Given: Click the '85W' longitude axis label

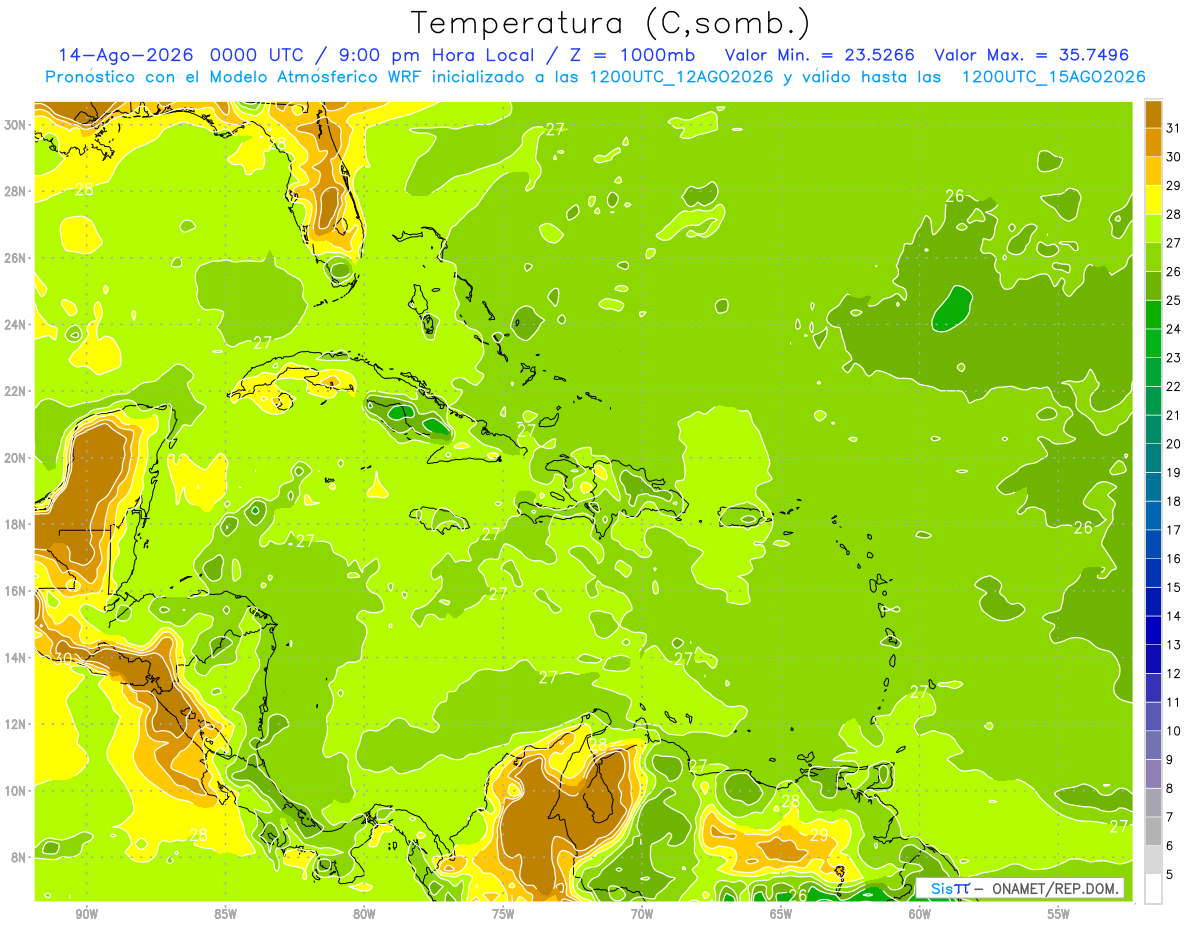Looking at the screenshot, I should 225,914.
